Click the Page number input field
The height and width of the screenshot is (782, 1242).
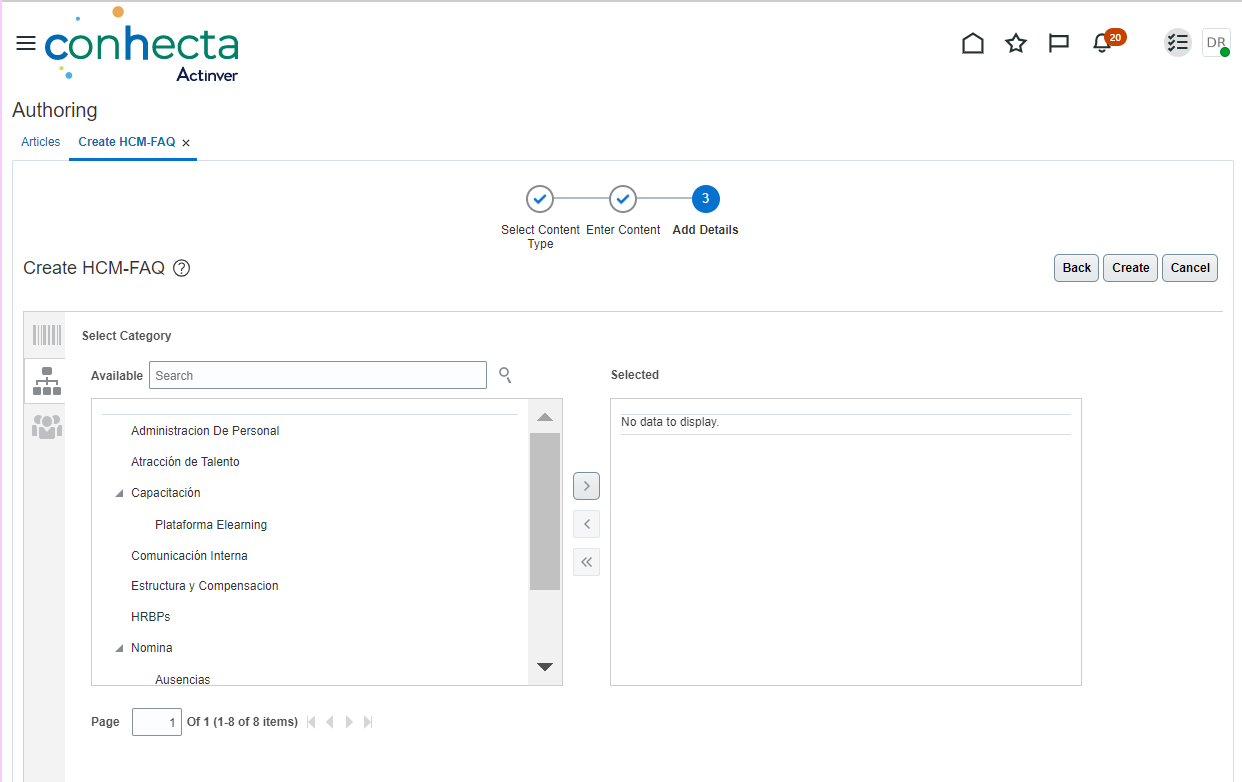156,721
